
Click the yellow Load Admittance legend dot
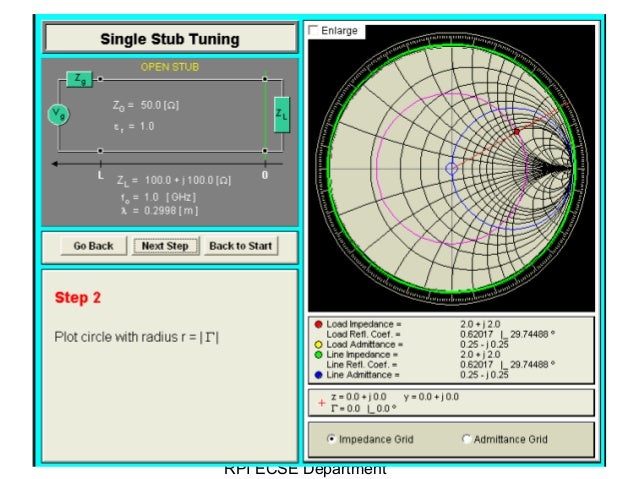point(318,344)
